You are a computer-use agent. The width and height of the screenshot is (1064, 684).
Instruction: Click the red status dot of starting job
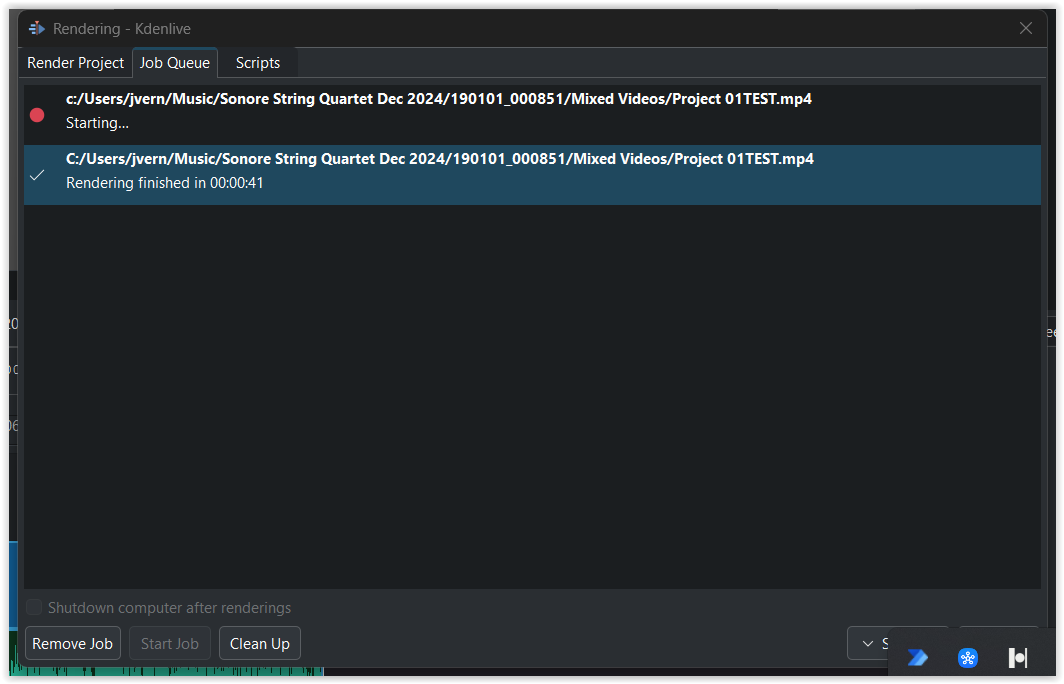coord(37,115)
